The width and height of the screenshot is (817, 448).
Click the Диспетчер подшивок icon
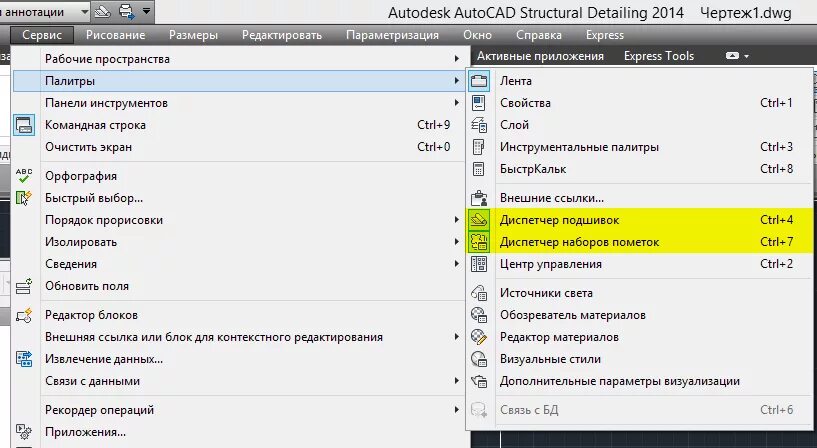click(x=479, y=220)
